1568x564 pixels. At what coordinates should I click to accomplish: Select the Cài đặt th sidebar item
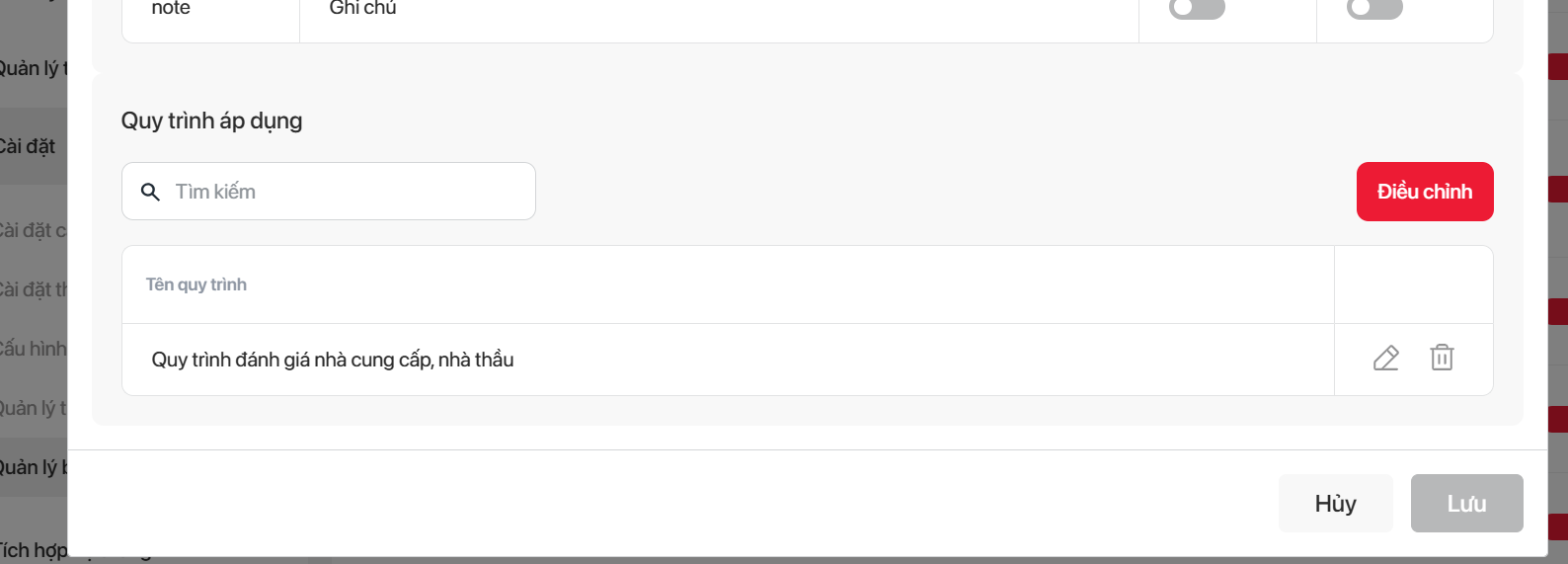pos(33,289)
